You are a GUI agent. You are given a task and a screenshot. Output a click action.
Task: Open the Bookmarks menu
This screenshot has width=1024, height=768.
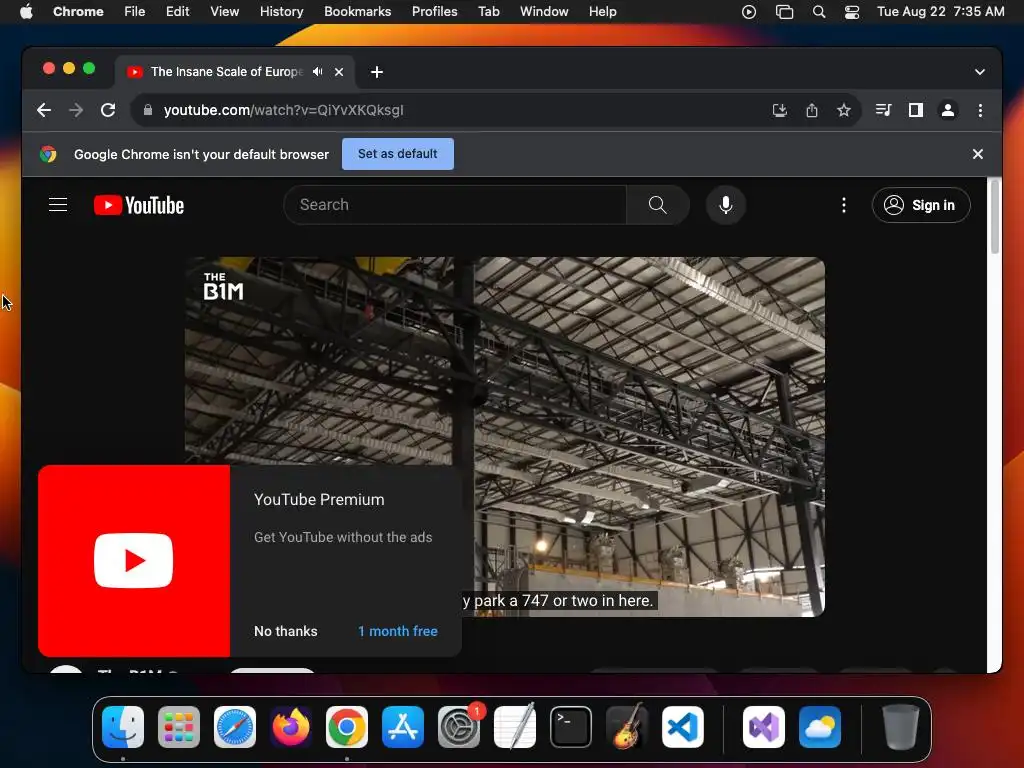358,12
